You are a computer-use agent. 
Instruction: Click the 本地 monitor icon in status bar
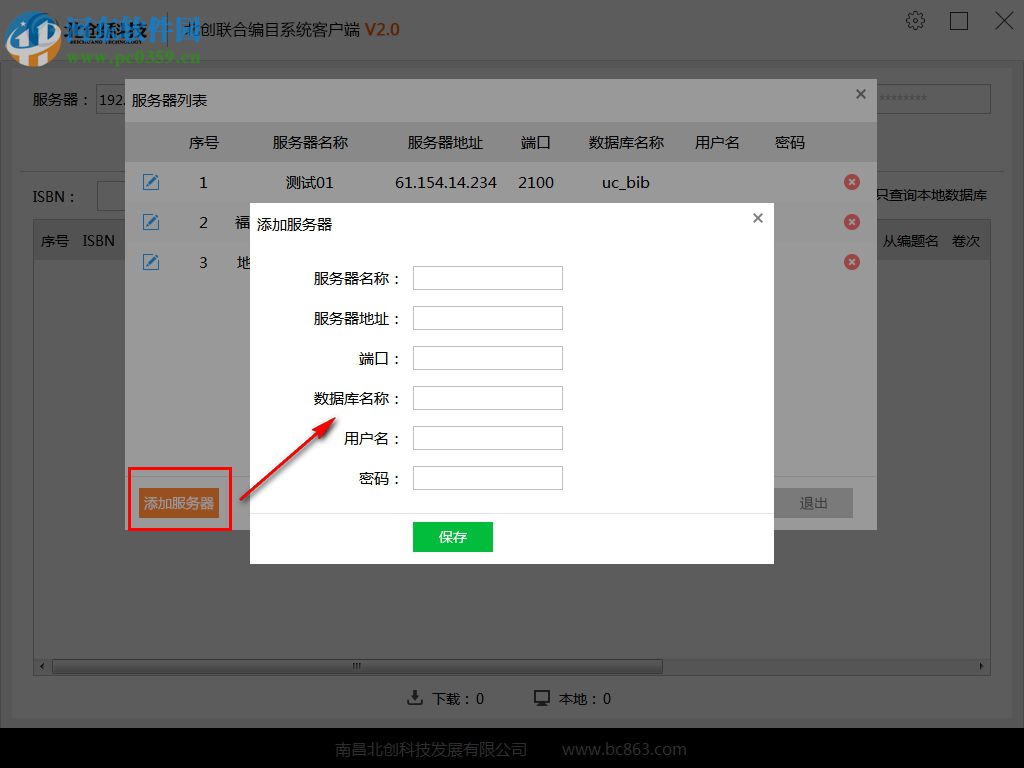(542, 698)
